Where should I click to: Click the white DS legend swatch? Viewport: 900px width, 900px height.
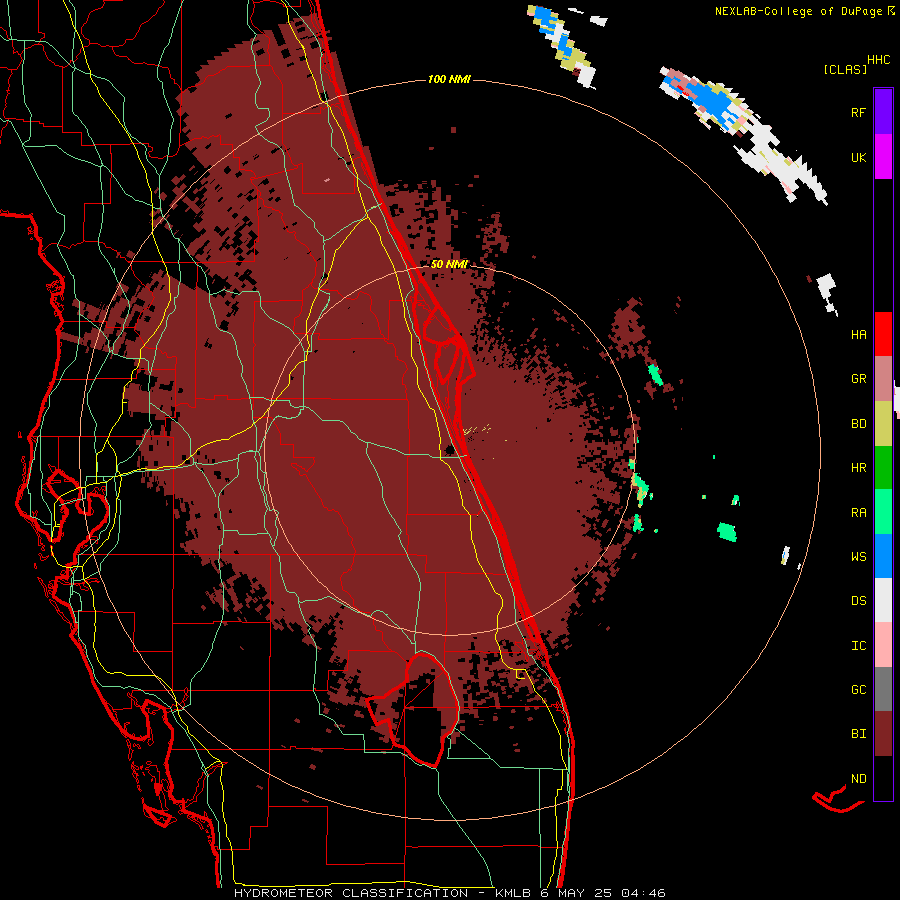coord(883,600)
